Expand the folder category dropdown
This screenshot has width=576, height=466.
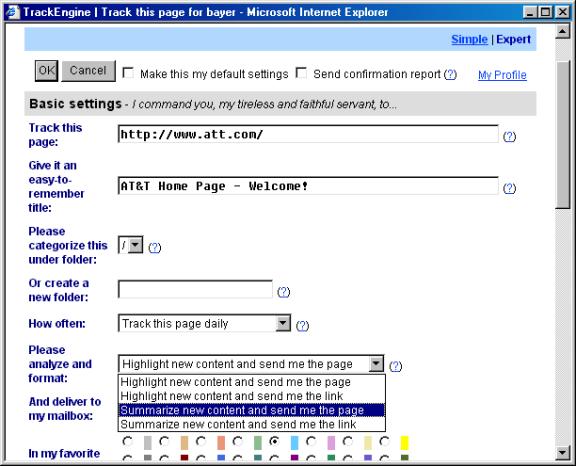[136, 245]
